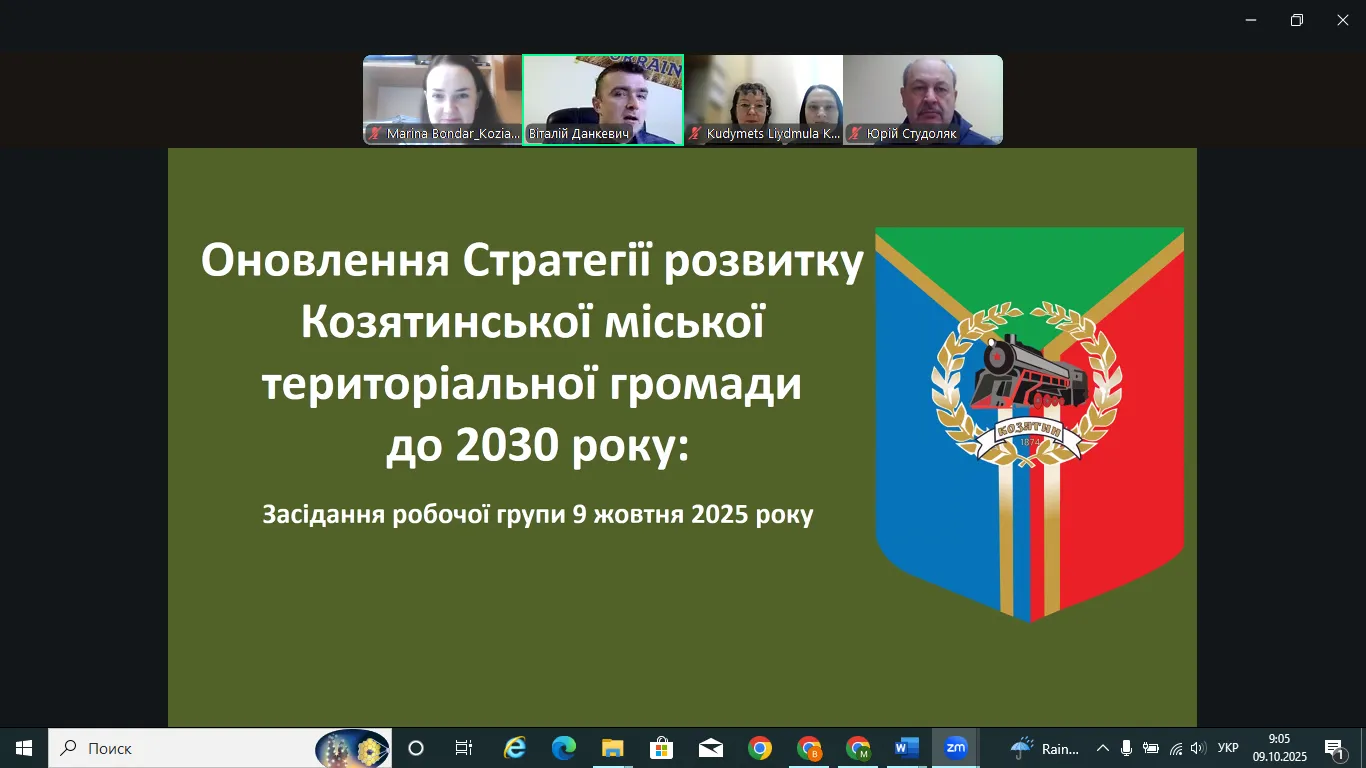The width and height of the screenshot is (1366, 768).
Task: Click the Поиск search box
Action: pyautogui.click(x=220, y=748)
